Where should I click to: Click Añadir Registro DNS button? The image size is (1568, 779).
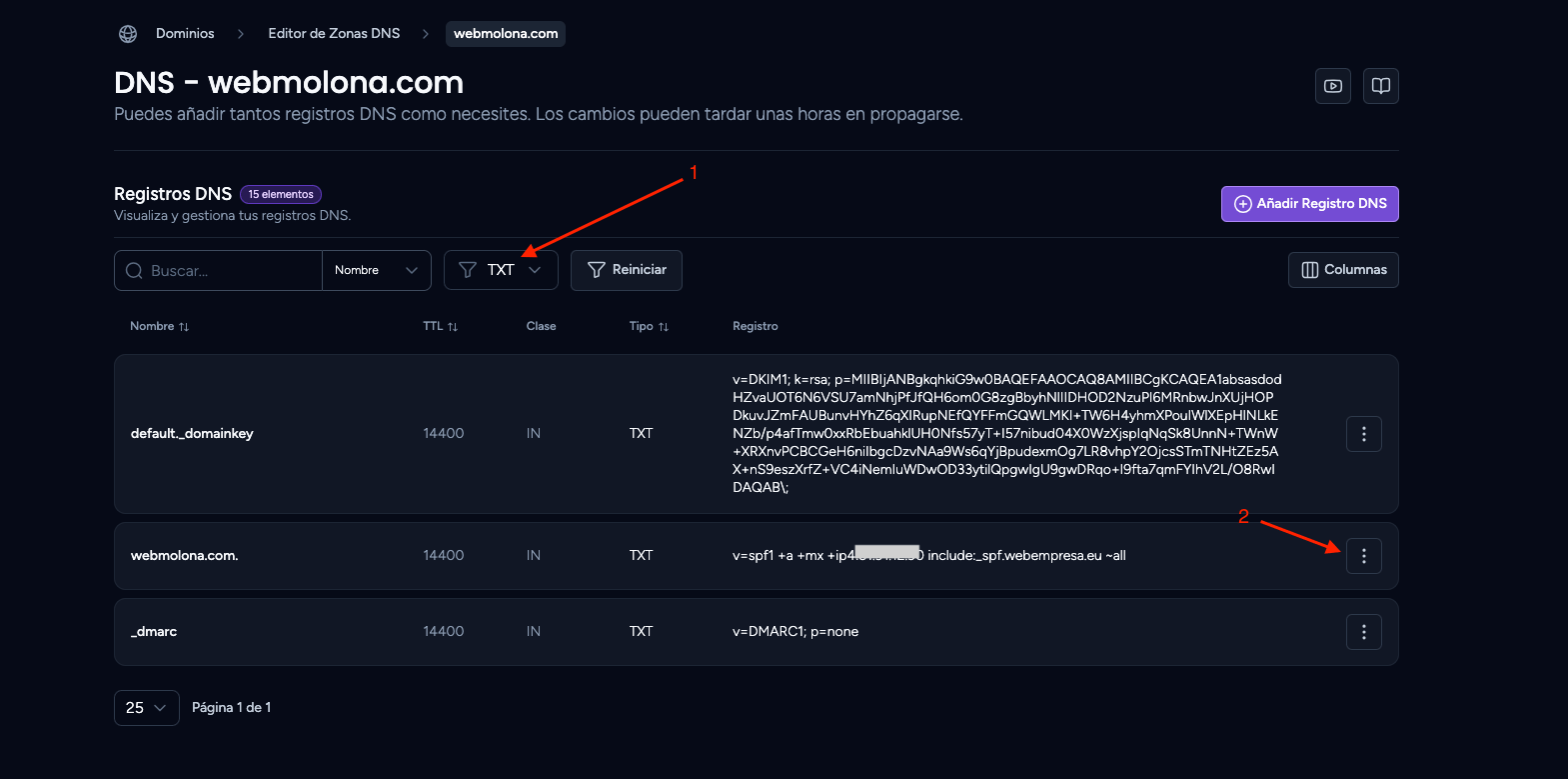coord(1310,204)
